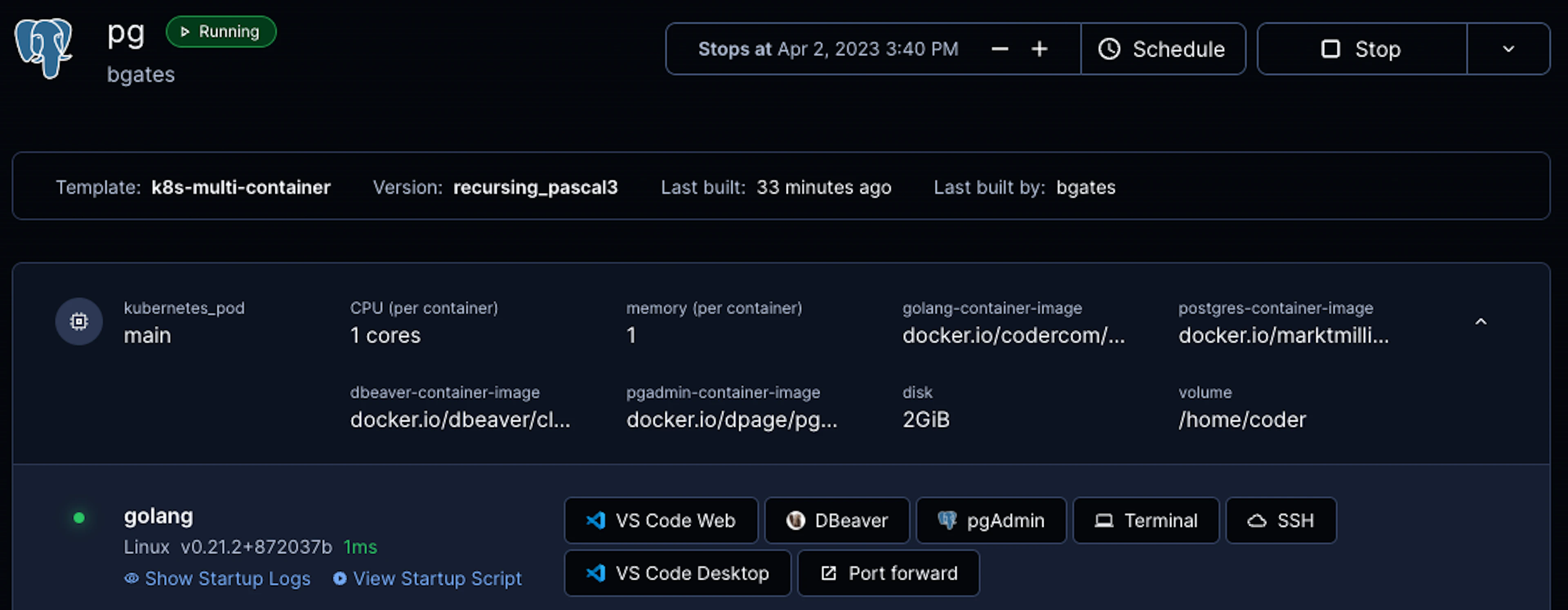1568x610 pixels.
Task: Decrease stop time with minus button
Action: 1000,49
